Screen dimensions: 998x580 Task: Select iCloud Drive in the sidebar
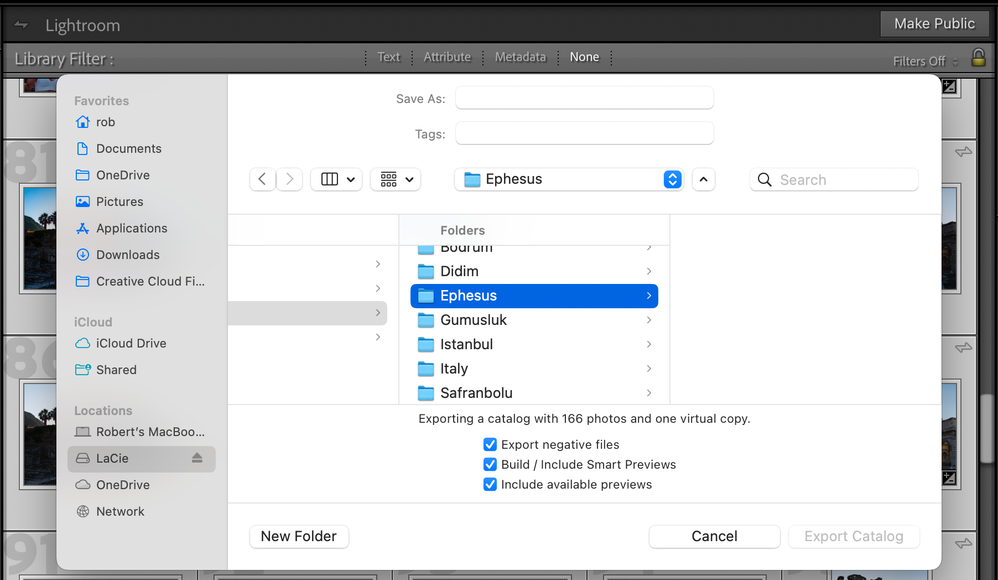pos(131,343)
